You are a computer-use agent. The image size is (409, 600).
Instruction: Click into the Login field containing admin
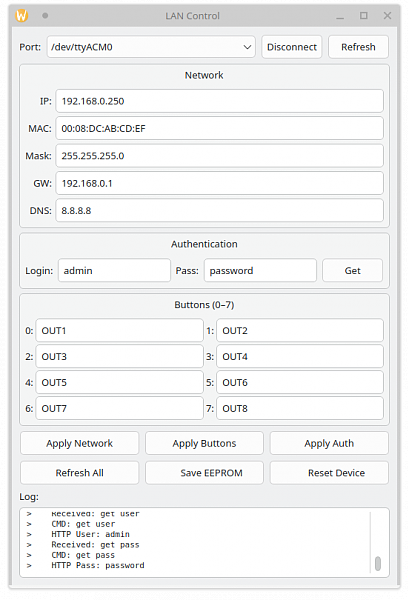(114, 271)
